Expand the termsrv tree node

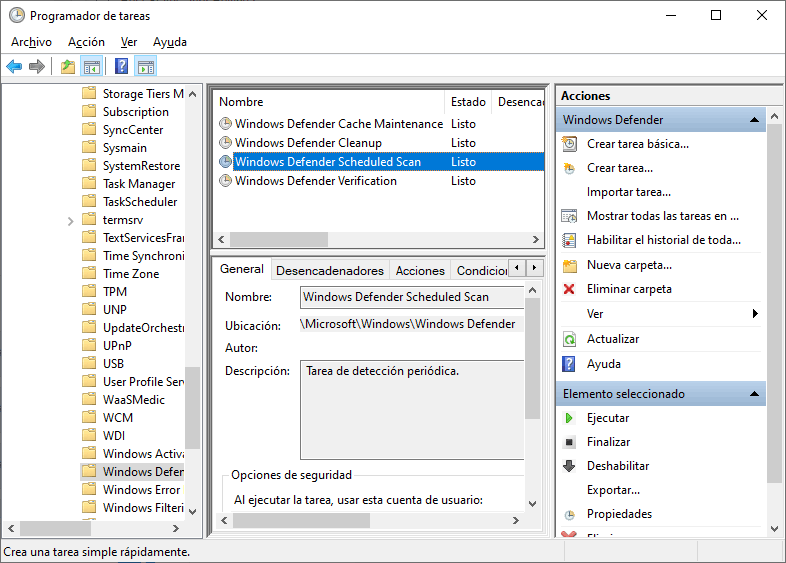coord(70,221)
